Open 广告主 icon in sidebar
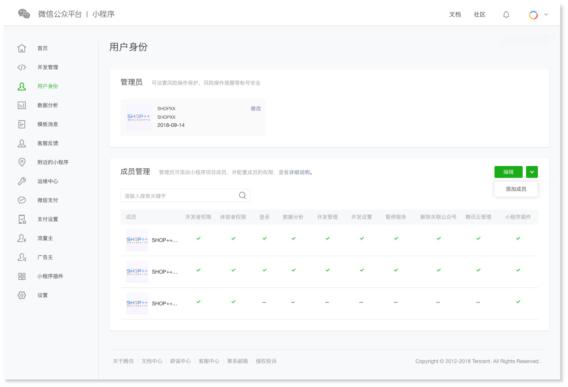 pos(22,257)
